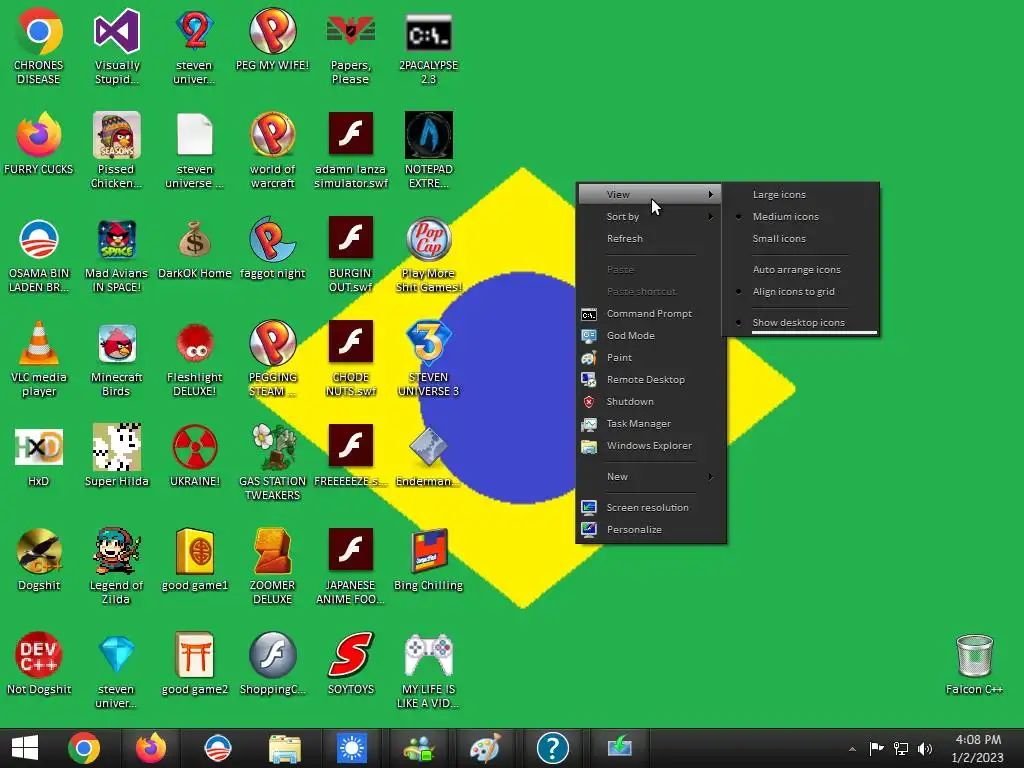Open the taskbar clock showing 4:08 PM

tap(978, 748)
